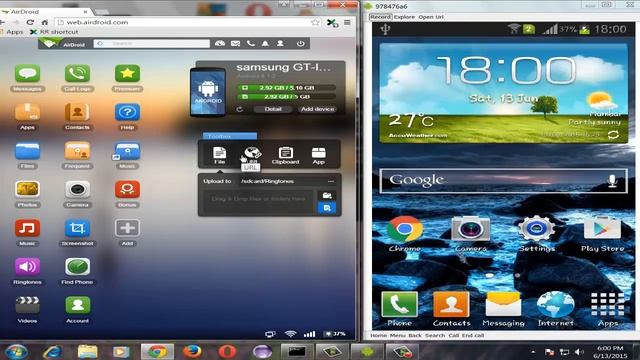Screen dimensions: 640x360
Task: Click the user profile icon in AirDroid toolbar
Action: coord(280,43)
